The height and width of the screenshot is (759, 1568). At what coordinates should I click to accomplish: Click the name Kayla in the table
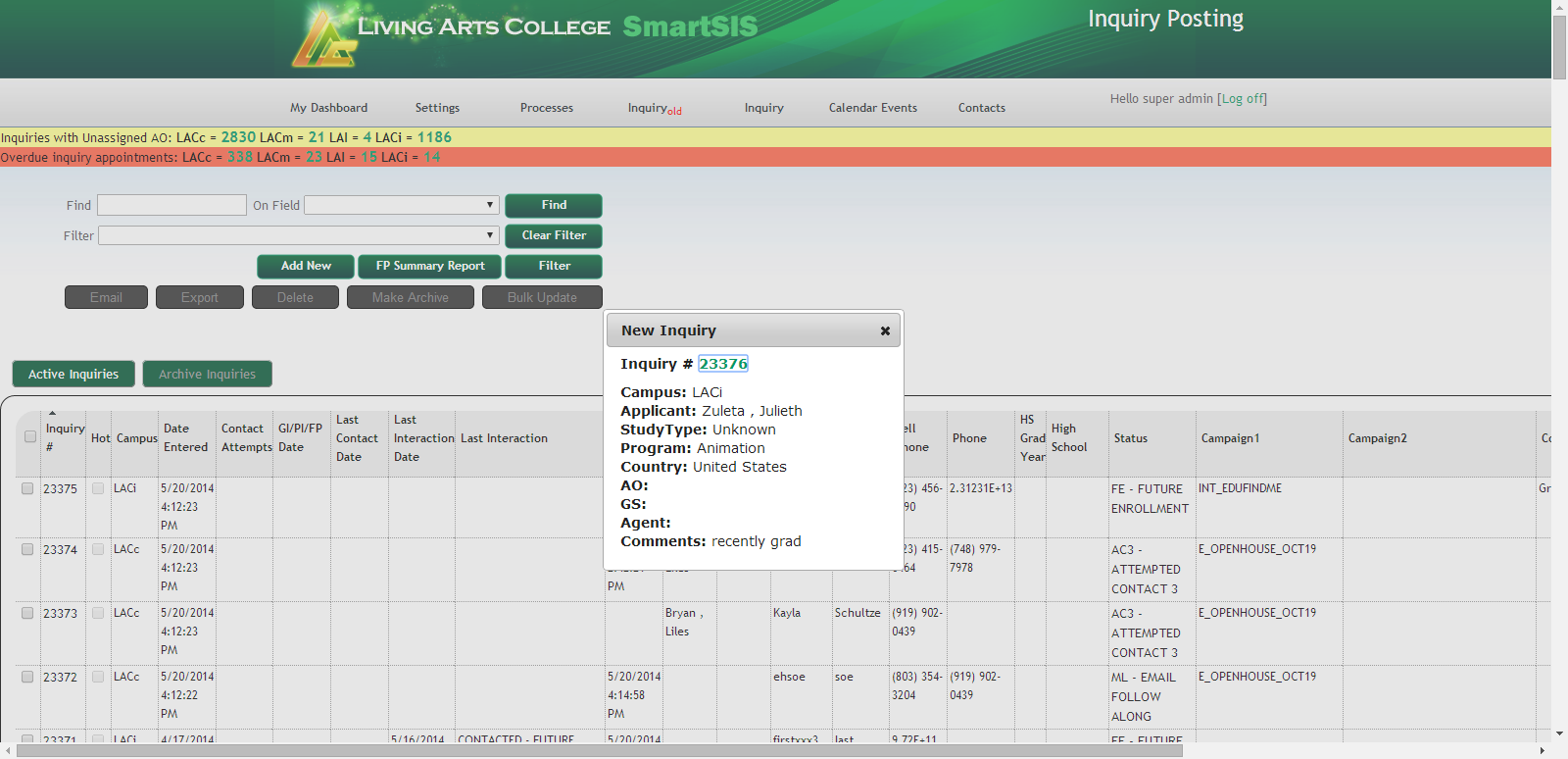[787, 613]
